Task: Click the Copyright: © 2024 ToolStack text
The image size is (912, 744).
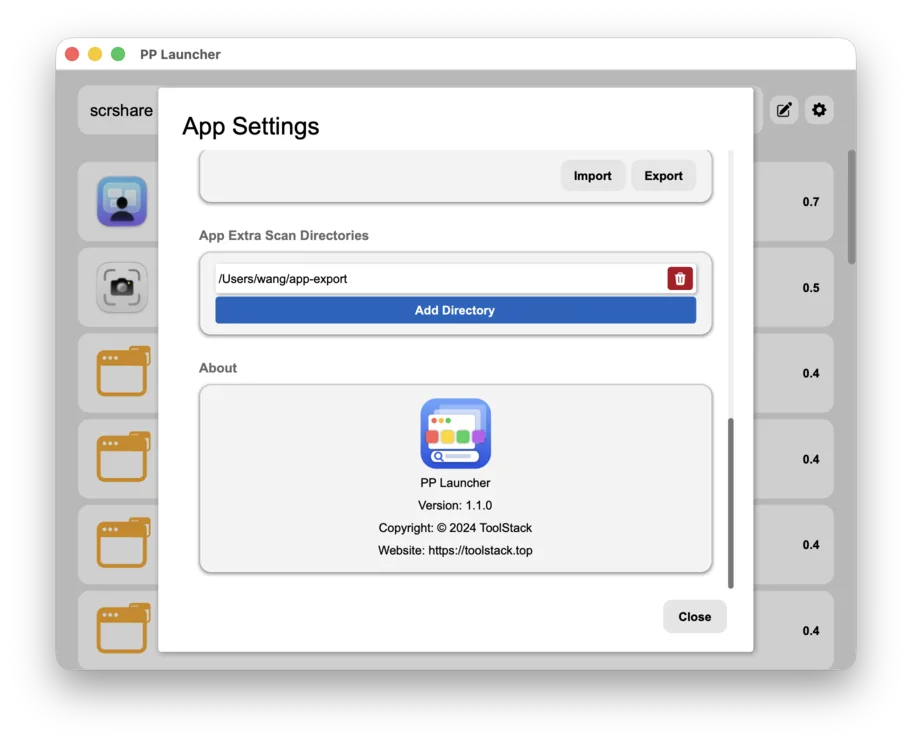Action: 455,528
